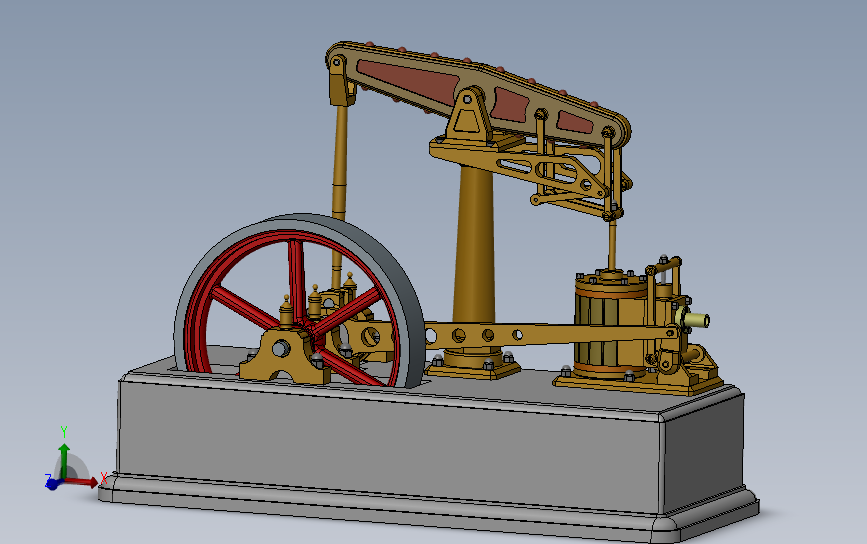Select the piston rod above the cylinder
Screen dimensions: 867x544
tap(612, 244)
